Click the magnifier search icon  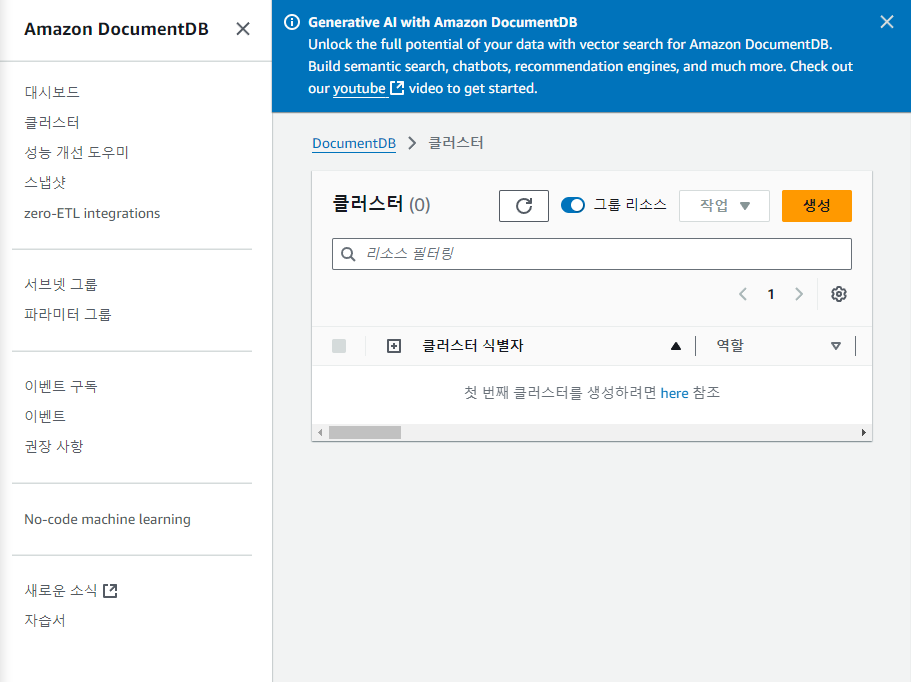click(x=348, y=254)
